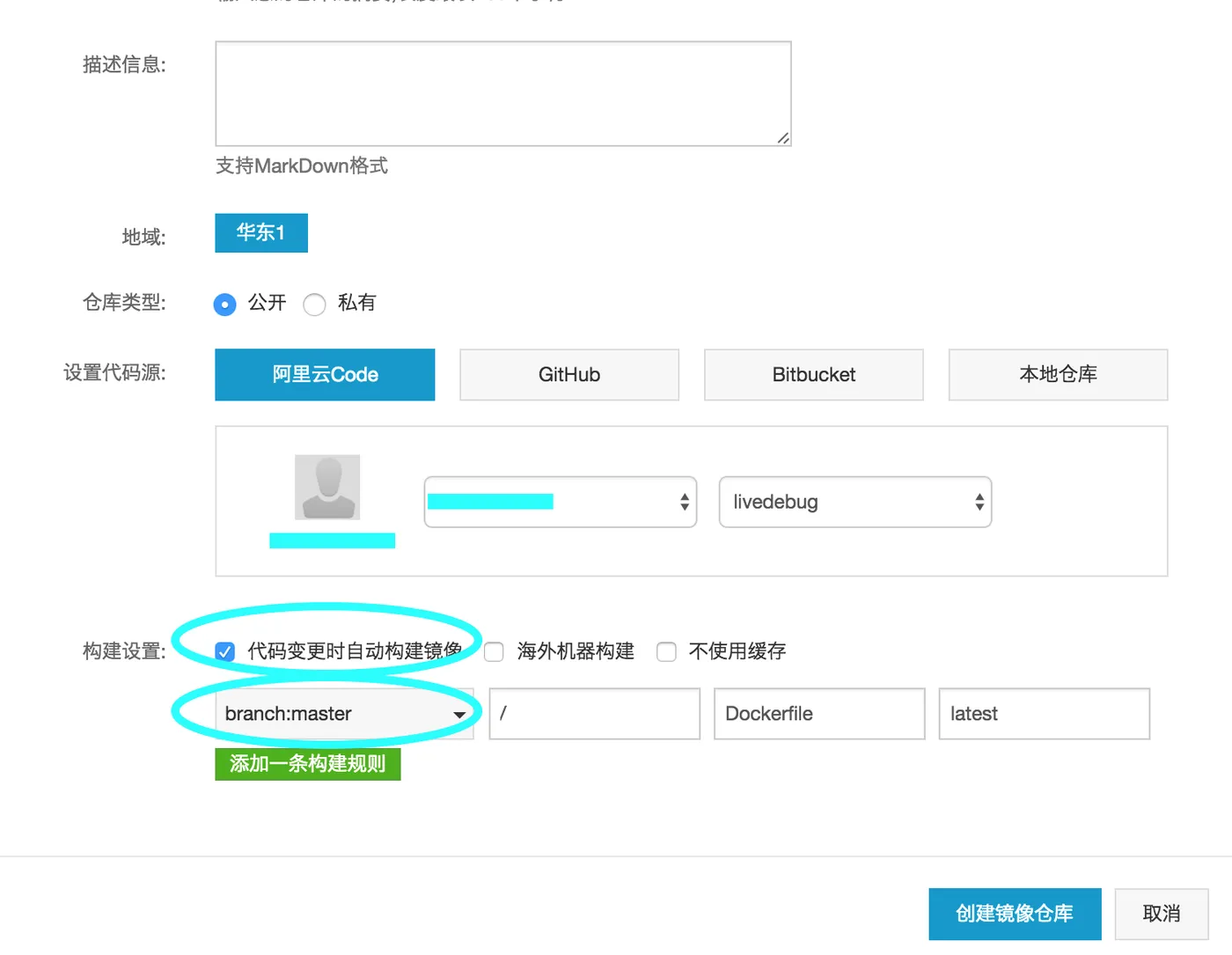Click the 添加一条构建规则 green button

click(307, 764)
